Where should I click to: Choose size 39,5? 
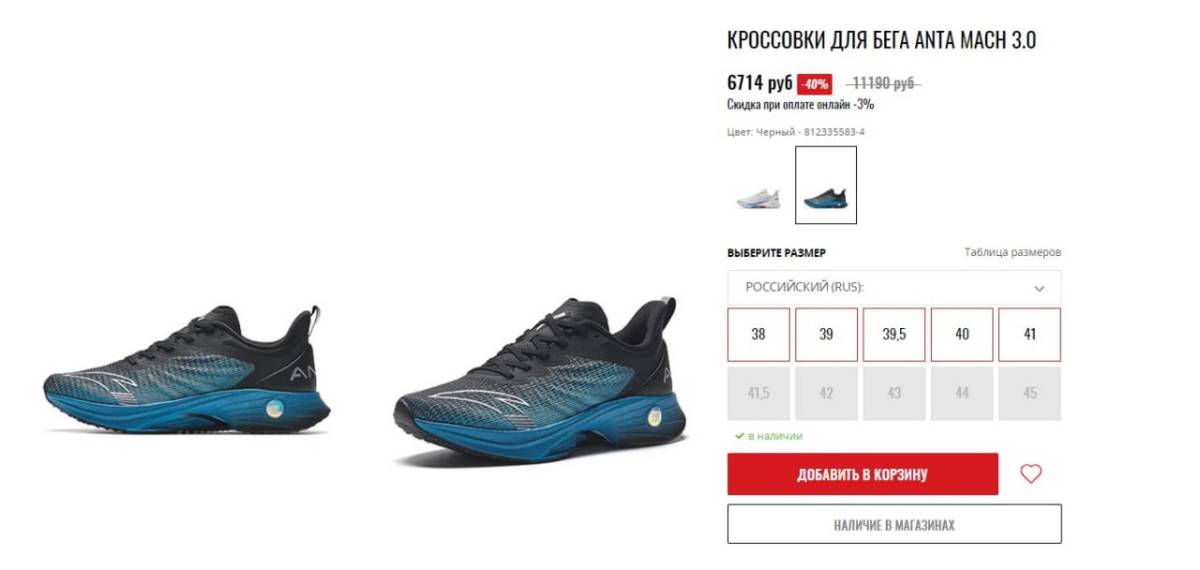tap(894, 334)
